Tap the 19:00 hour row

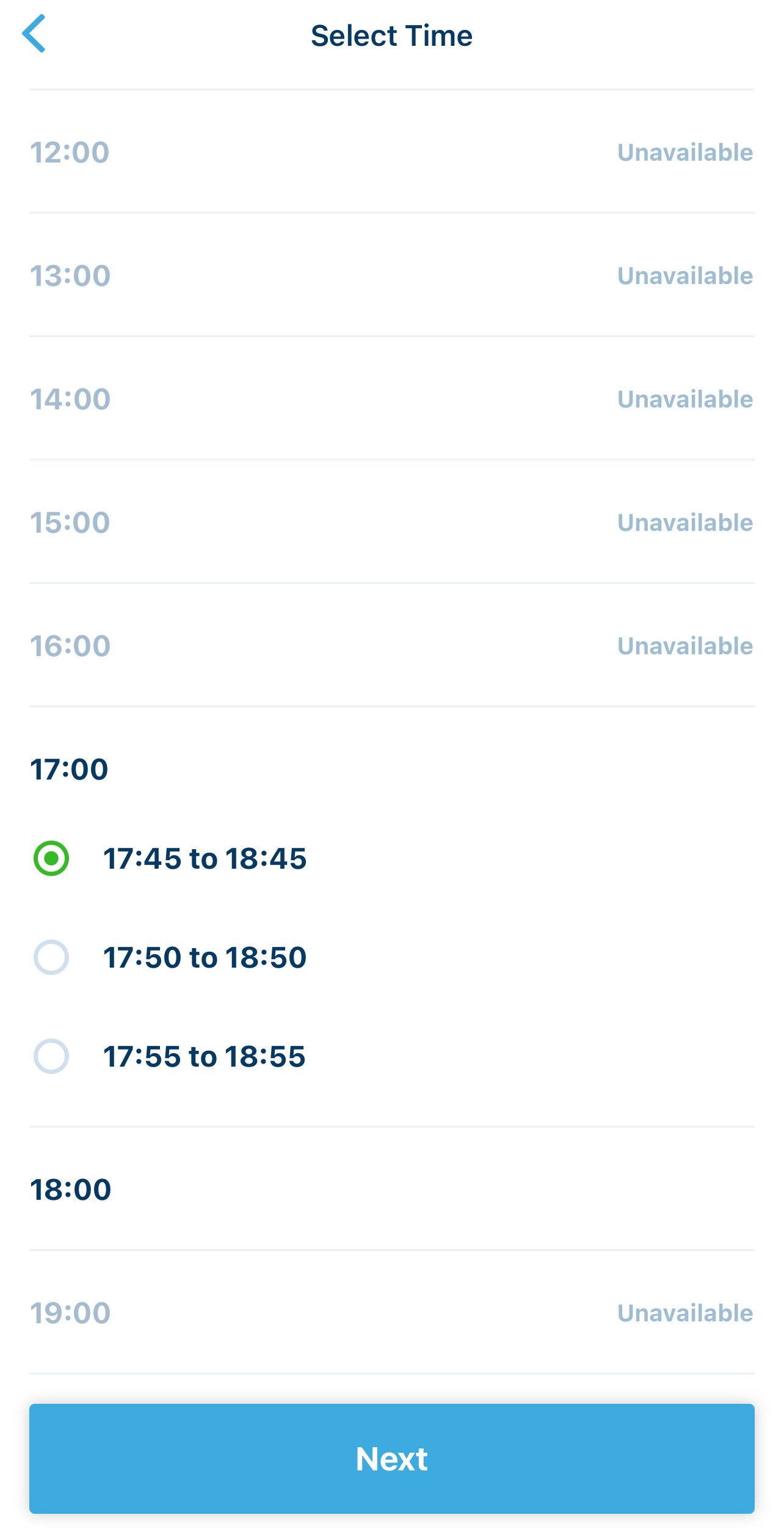391,1313
